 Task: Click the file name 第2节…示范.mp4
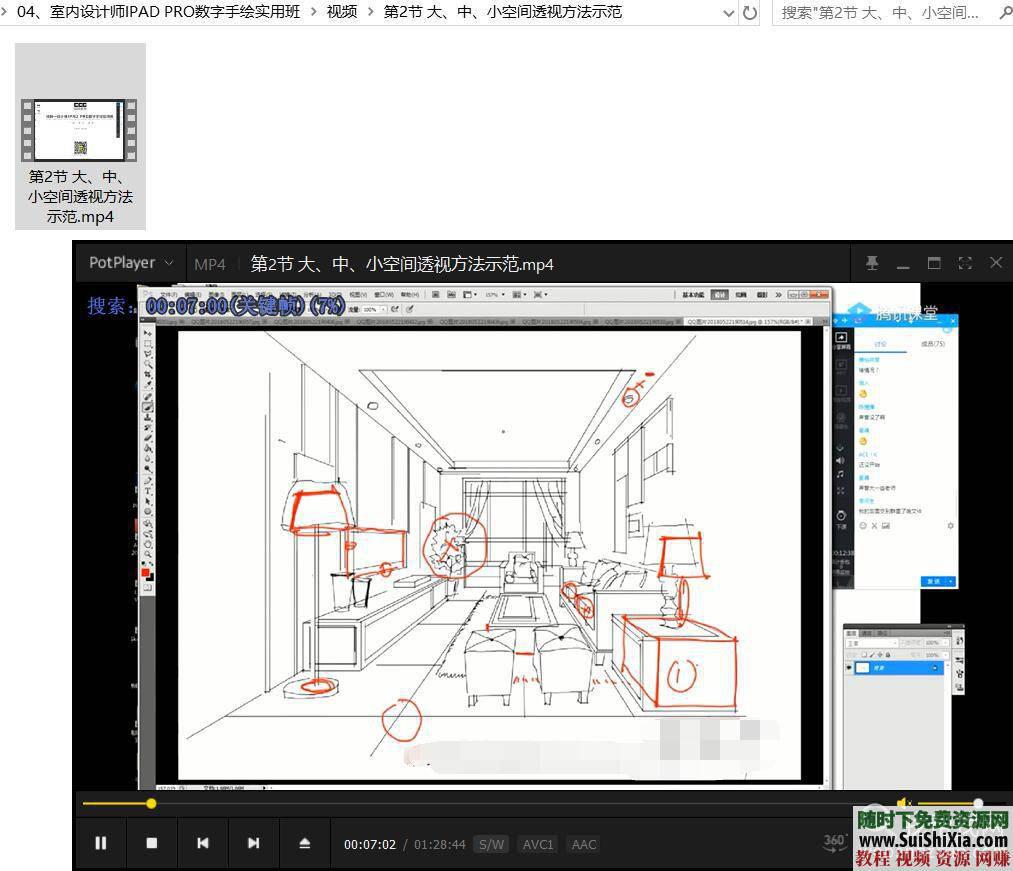[80, 196]
